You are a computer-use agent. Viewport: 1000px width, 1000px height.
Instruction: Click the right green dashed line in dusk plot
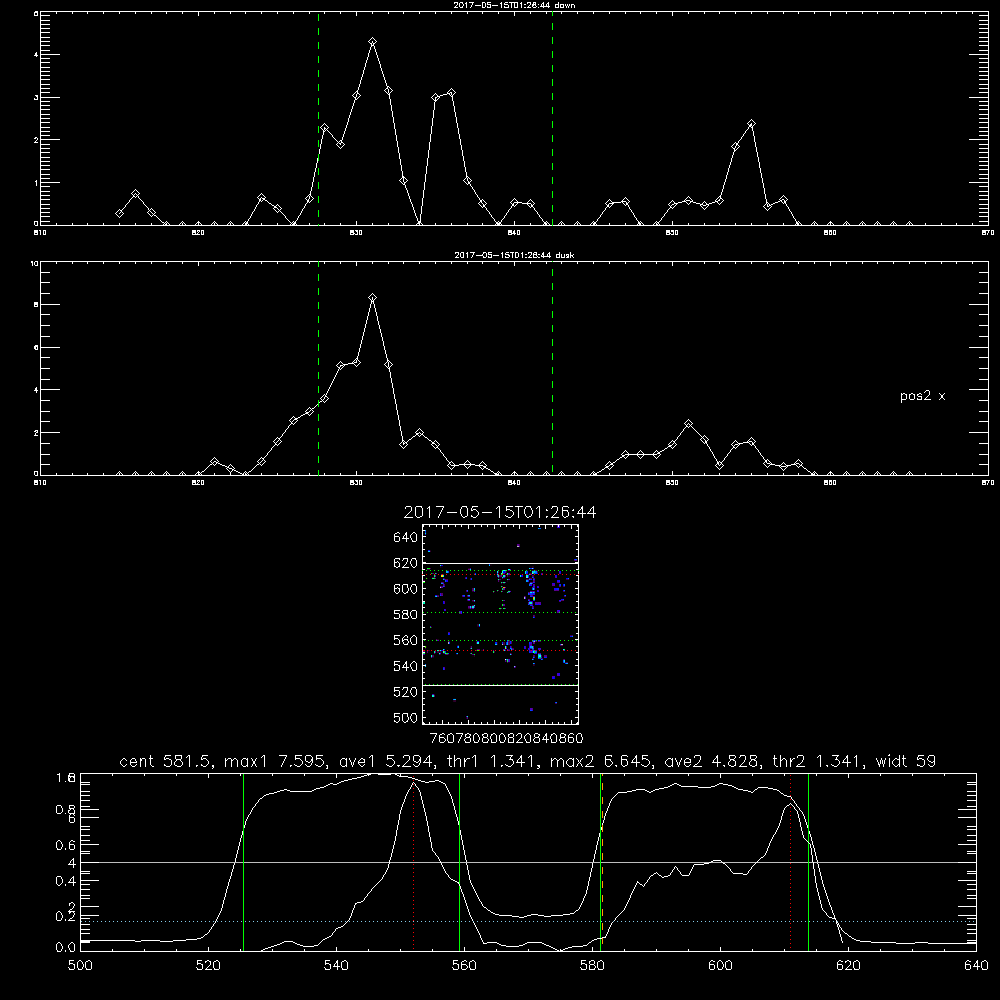coord(552,369)
